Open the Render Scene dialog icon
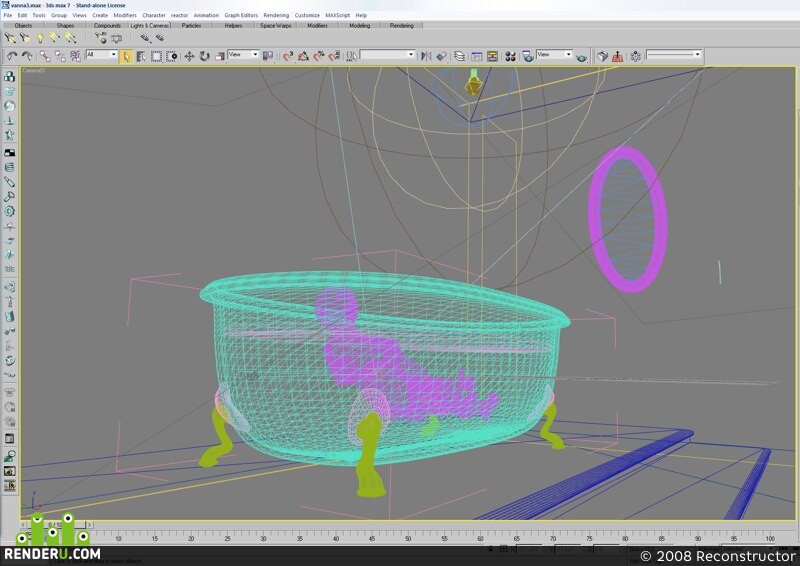 528,56
